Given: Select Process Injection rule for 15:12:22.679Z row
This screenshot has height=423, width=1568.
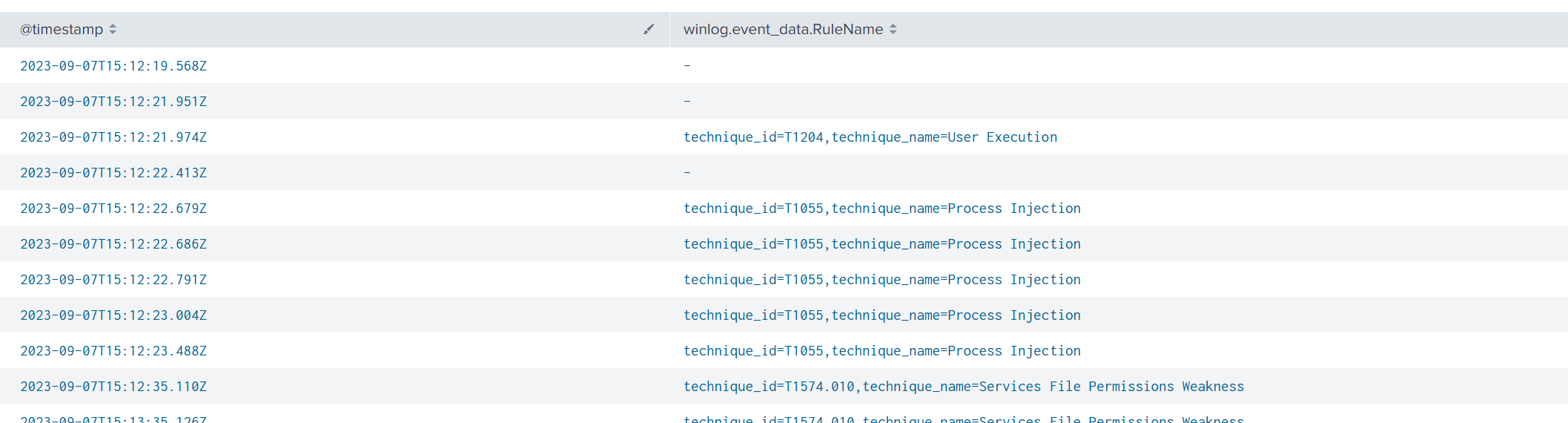Looking at the screenshot, I should pyautogui.click(x=881, y=209).
